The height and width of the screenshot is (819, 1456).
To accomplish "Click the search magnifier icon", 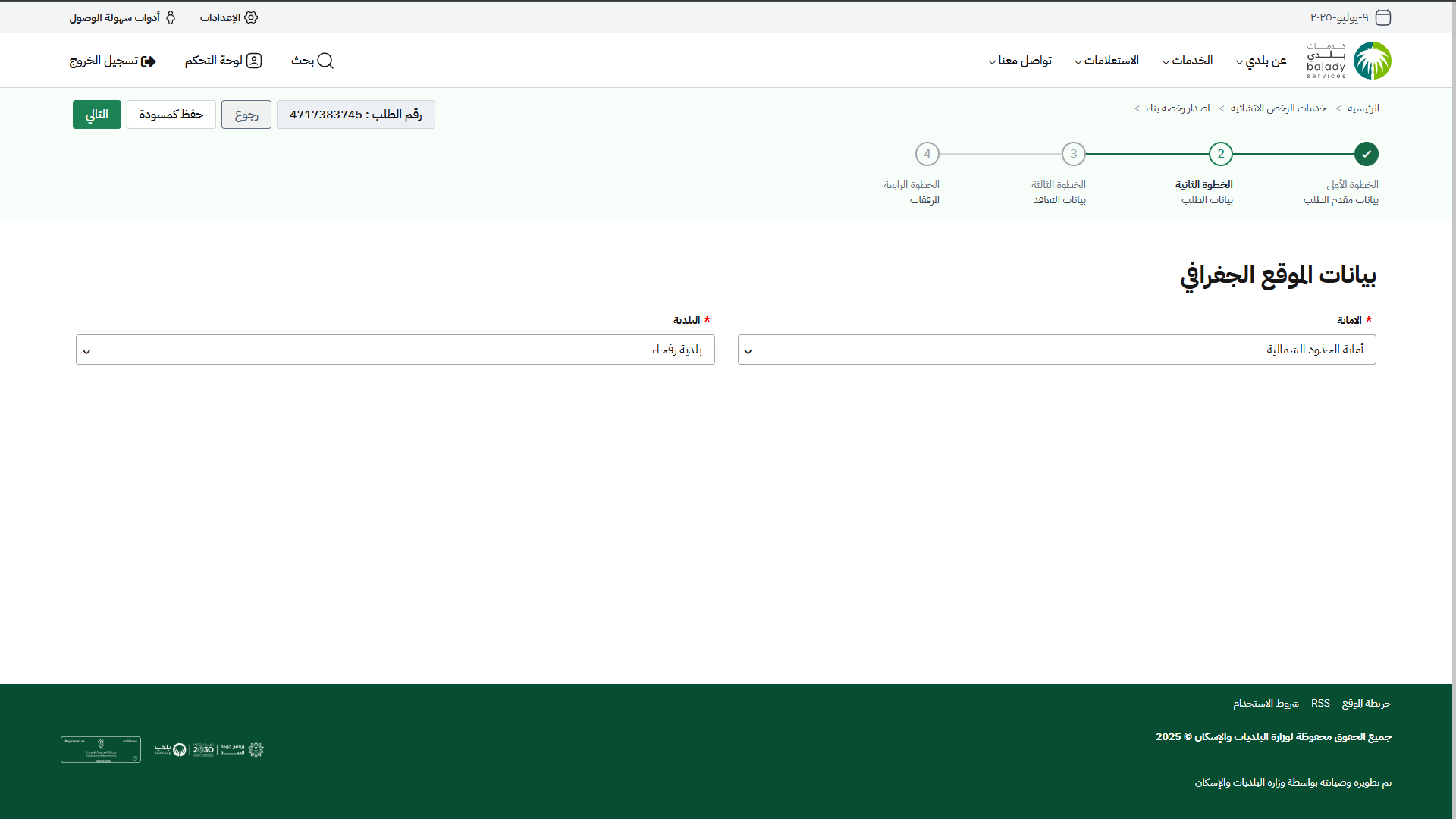I will (x=325, y=61).
